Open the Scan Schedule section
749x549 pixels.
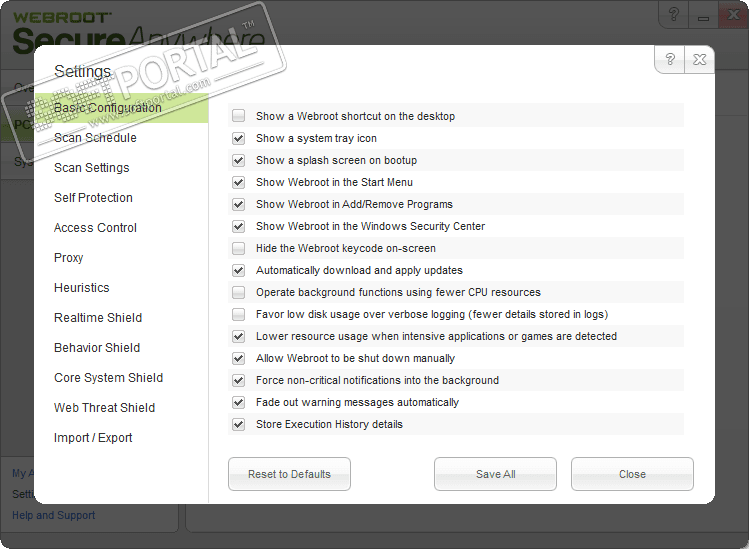[x=95, y=138]
